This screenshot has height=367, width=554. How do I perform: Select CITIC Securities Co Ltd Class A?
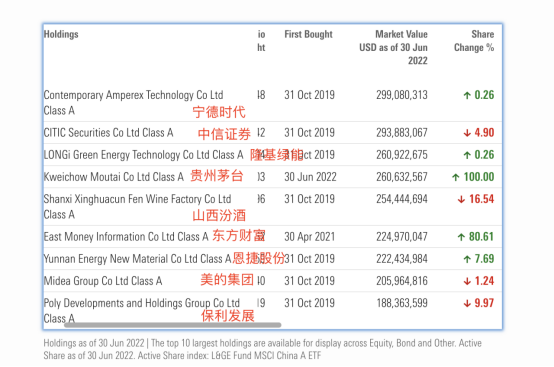point(108,133)
